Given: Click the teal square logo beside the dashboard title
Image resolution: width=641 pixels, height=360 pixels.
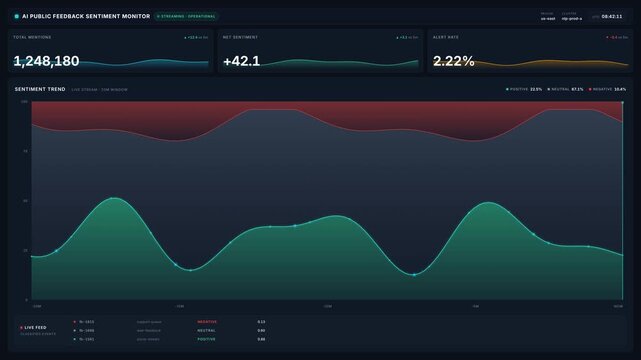Looking at the screenshot, I should click(x=17, y=16).
